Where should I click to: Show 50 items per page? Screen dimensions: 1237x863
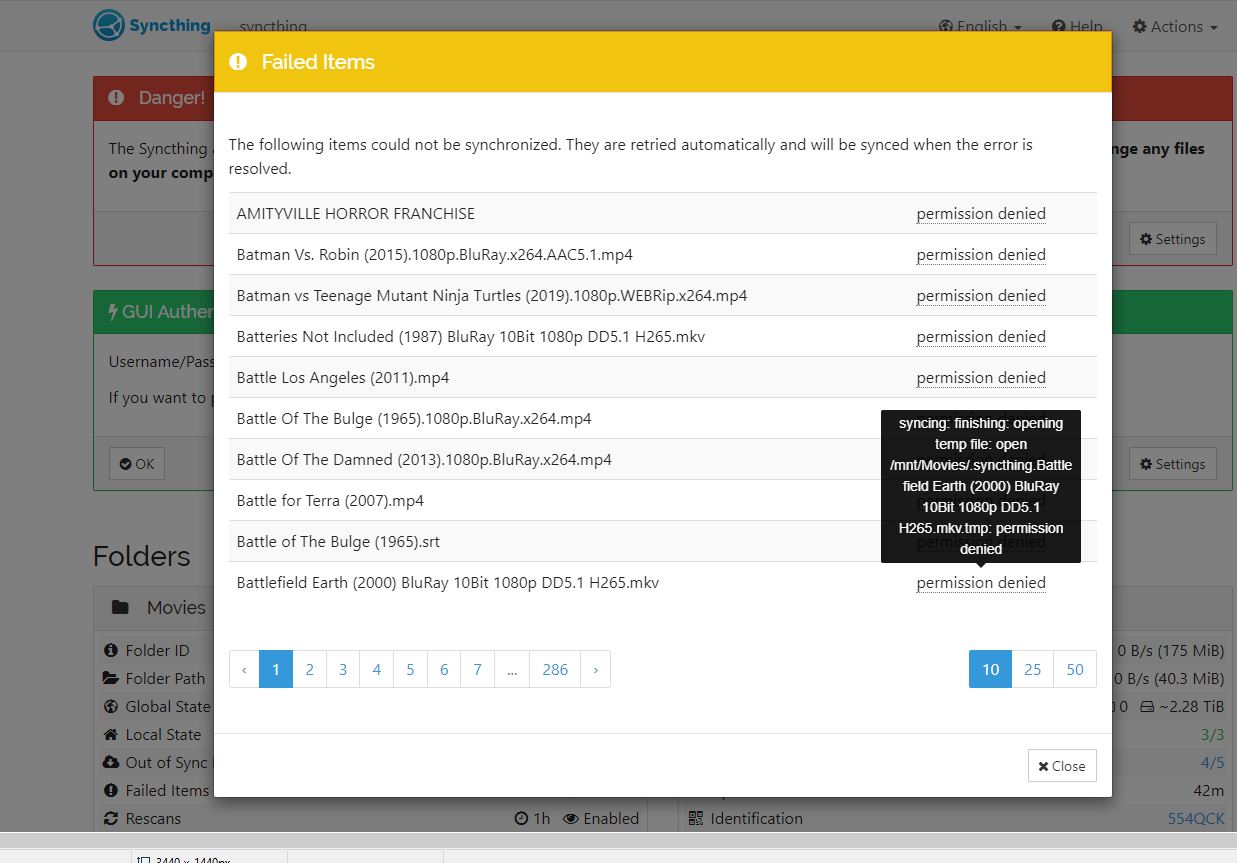1075,669
